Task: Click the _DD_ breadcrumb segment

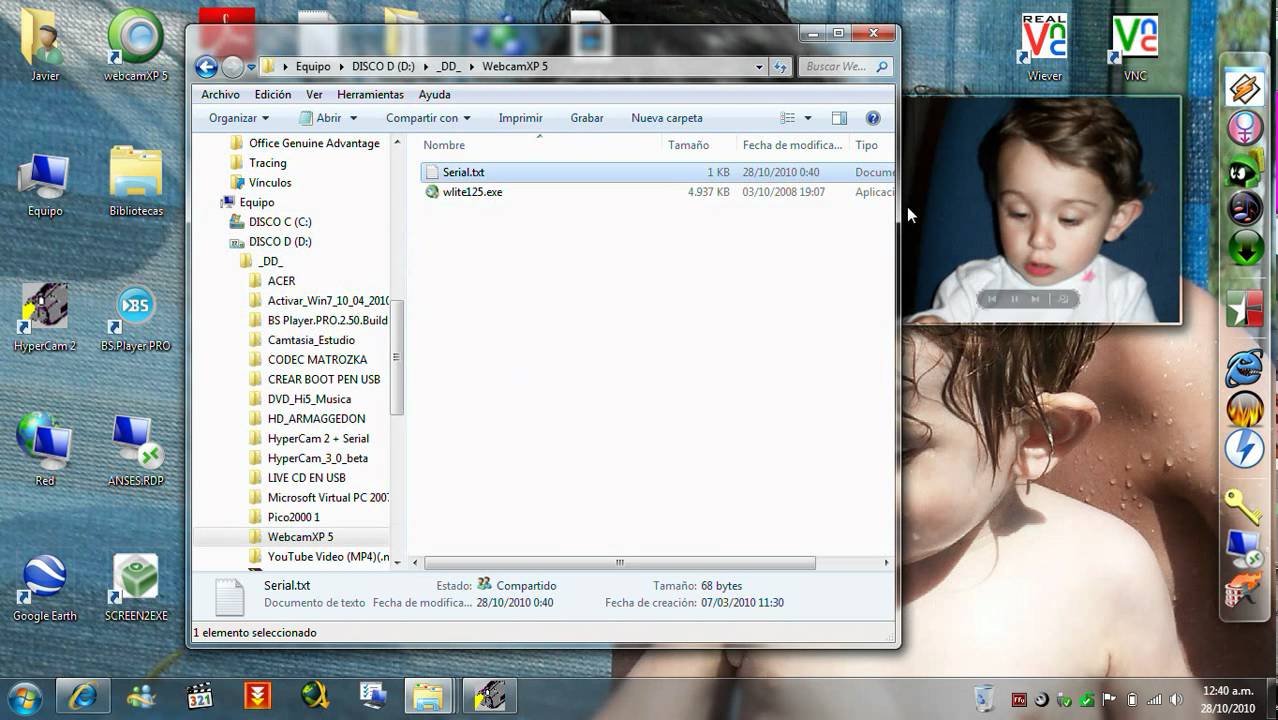Action: tap(449, 67)
